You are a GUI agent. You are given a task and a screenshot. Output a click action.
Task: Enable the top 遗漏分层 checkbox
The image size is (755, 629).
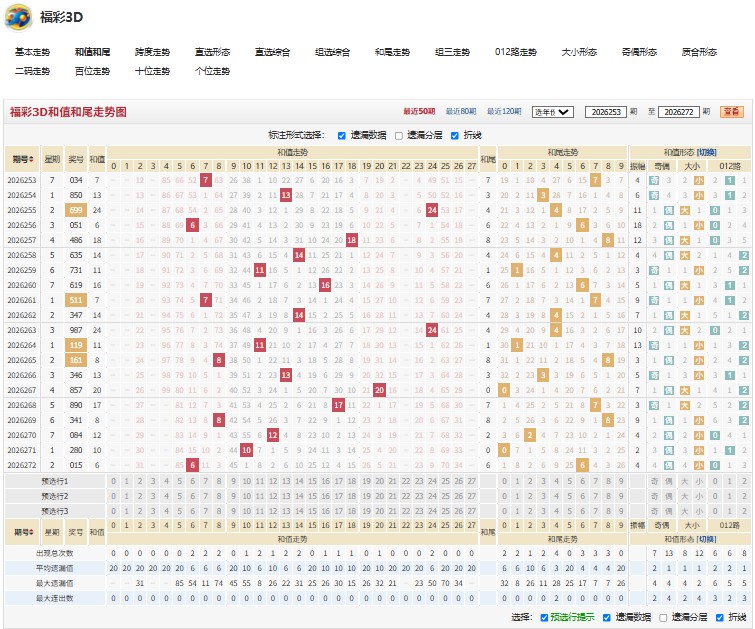pyautogui.click(x=399, y=136)
